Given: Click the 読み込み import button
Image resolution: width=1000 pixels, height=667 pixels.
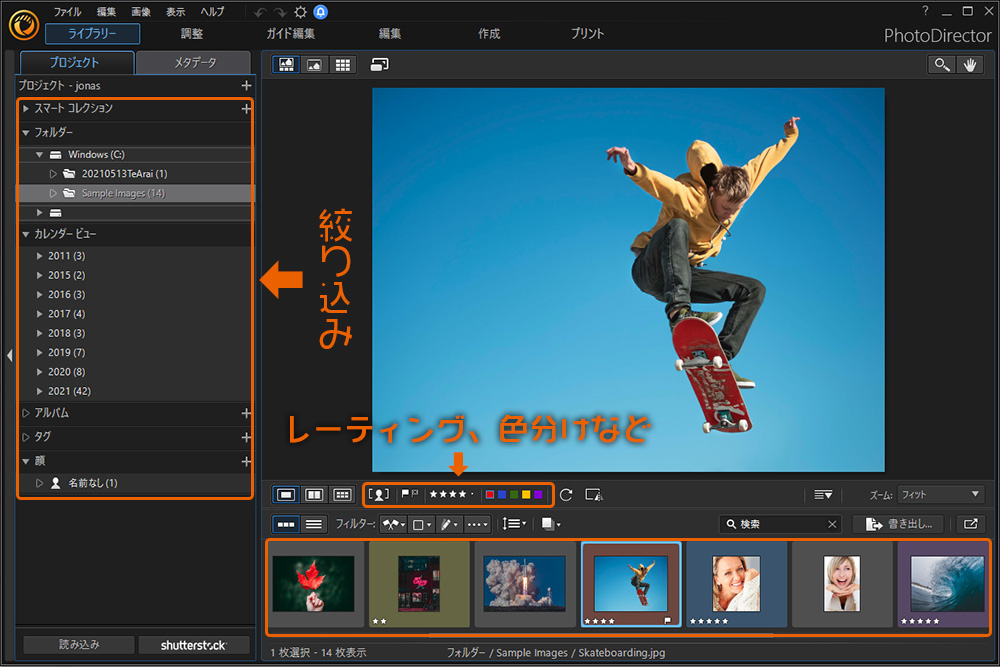Looking at the screenshot, I should tap(79, 645).
